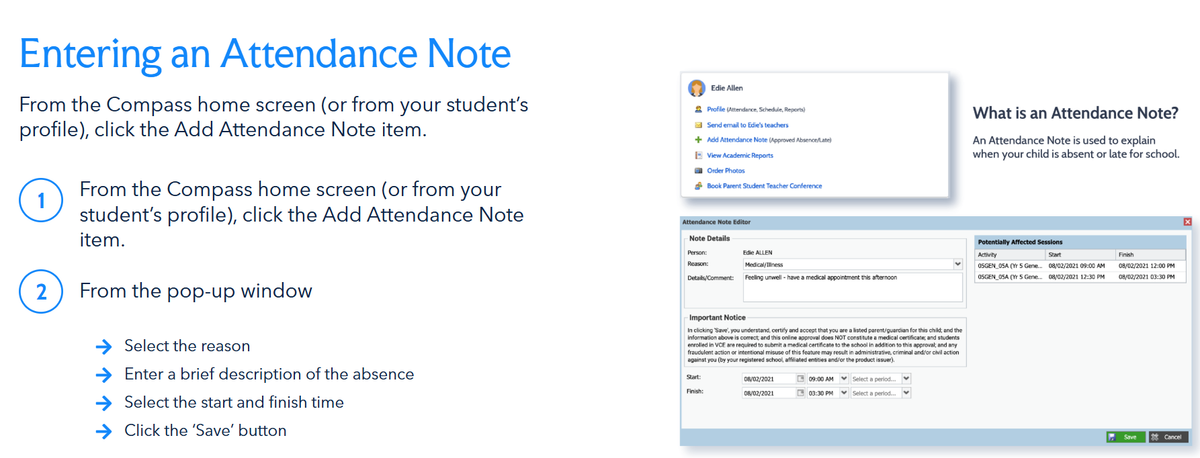1200x458 pixels.
Task: Click Edie Allen's avatar icon
Action: click(696, 88)
